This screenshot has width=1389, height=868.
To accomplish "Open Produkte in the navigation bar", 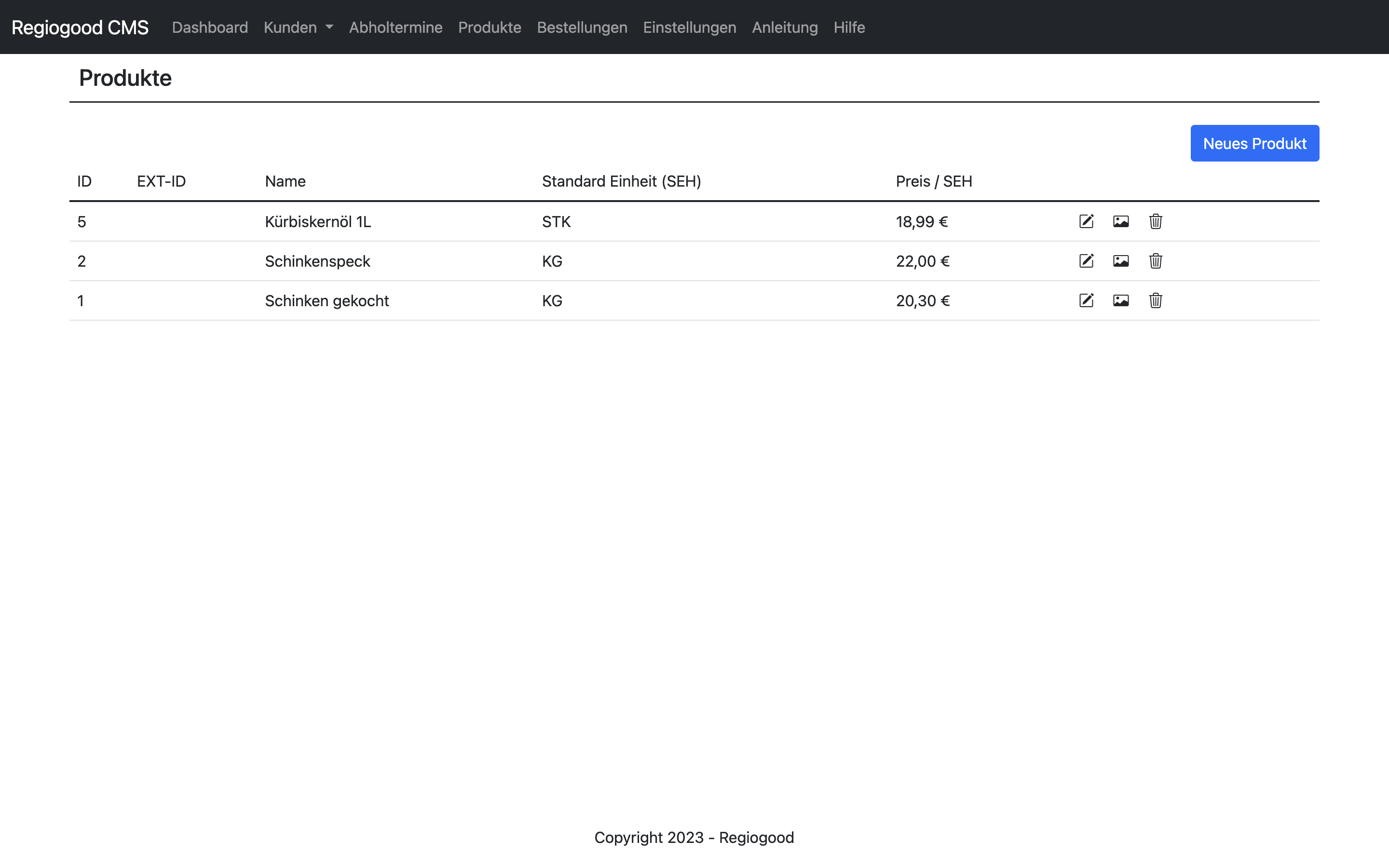I will click(489, 27).
